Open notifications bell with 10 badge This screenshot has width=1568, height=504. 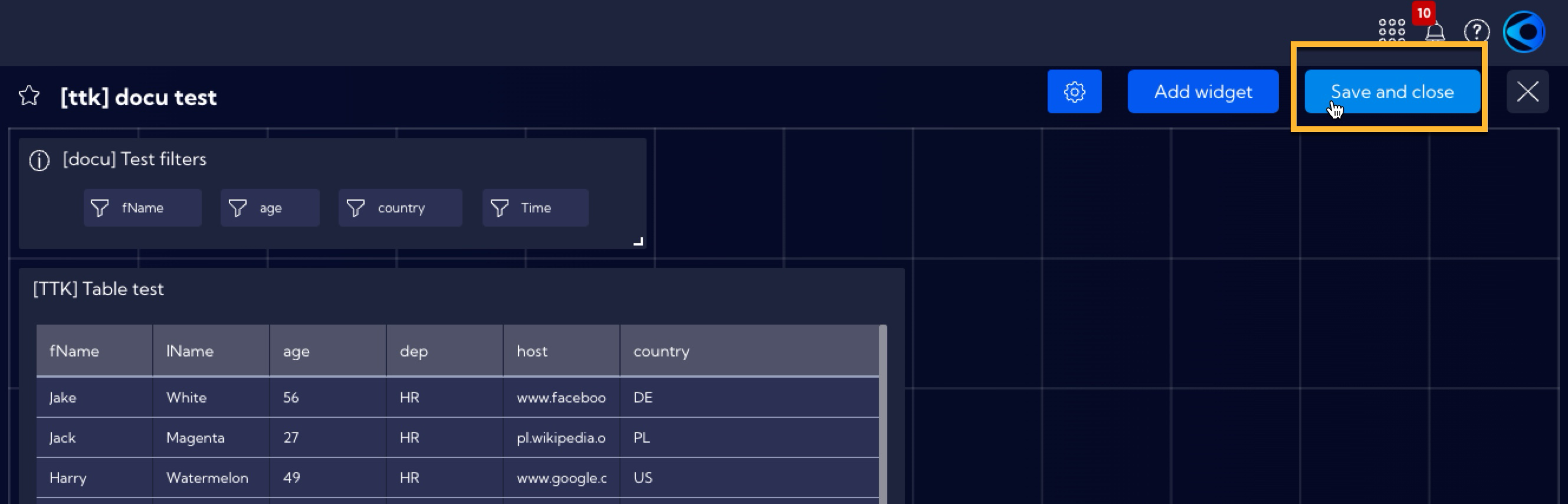point(1435,30)
